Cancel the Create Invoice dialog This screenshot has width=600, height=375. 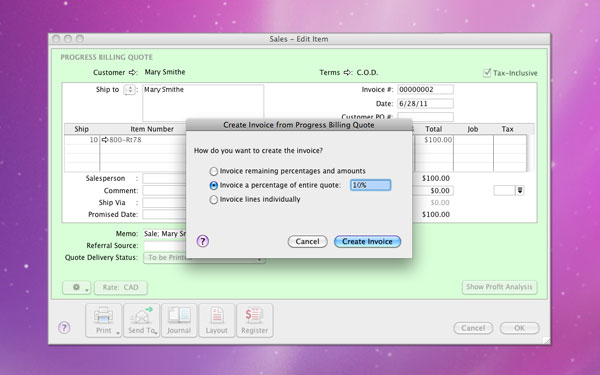307,241
